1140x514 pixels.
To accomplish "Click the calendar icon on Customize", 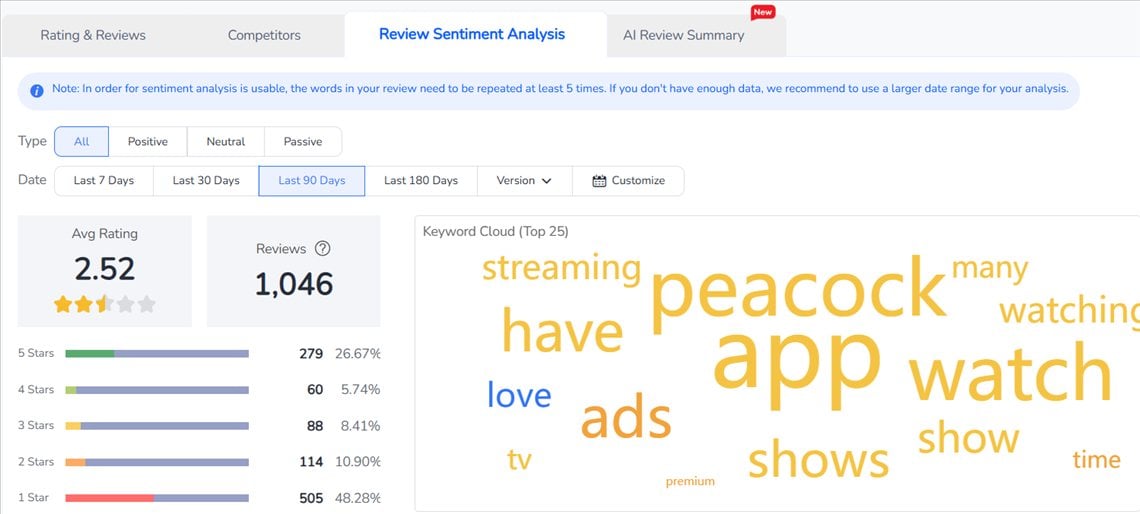I will (599, 181).
